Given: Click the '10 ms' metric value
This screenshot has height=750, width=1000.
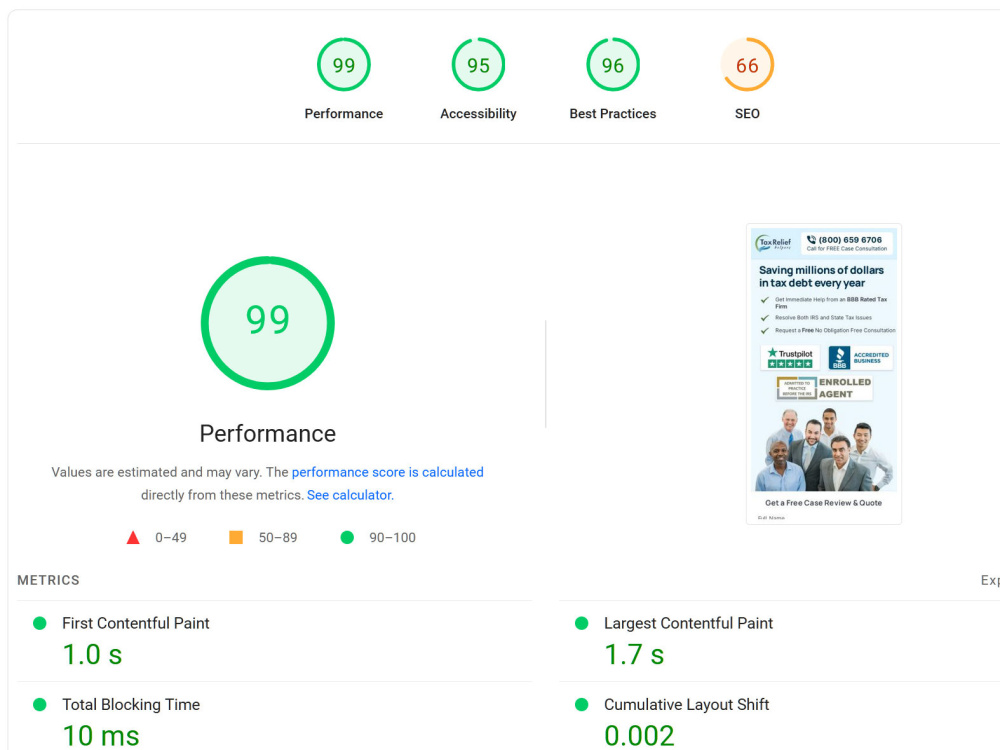Looking at the screenshot, I should [101, 735].
